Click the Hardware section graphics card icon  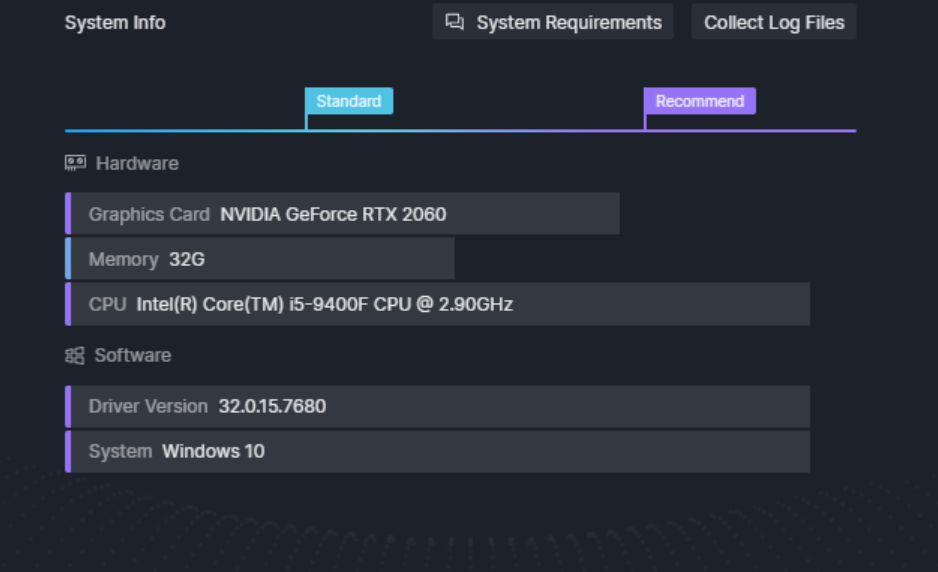coord(75,163)
